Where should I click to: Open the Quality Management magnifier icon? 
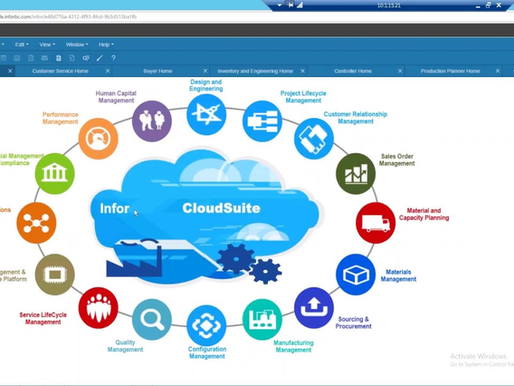coord(152,319)
